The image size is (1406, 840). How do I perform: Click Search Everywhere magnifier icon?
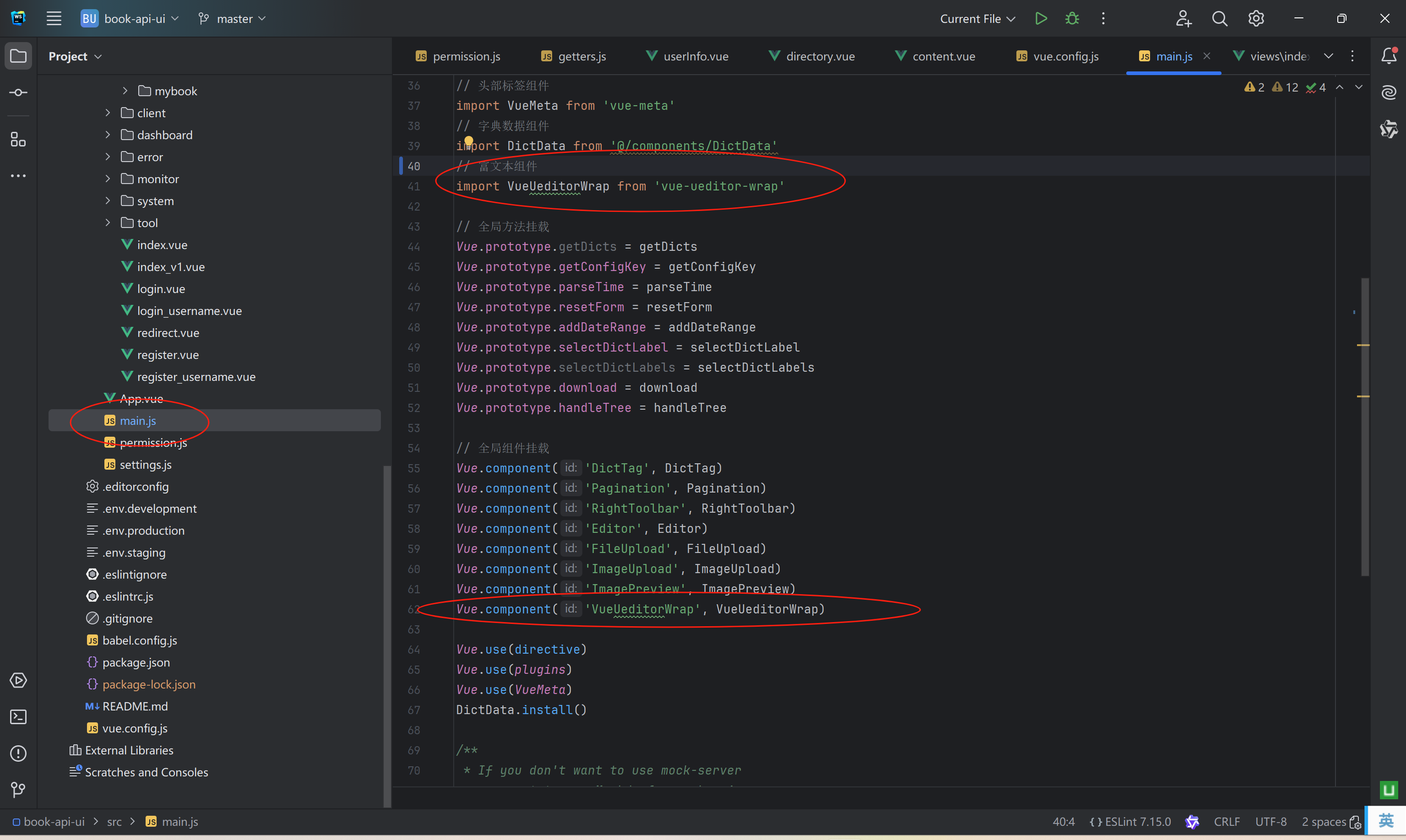[1219, 19]
